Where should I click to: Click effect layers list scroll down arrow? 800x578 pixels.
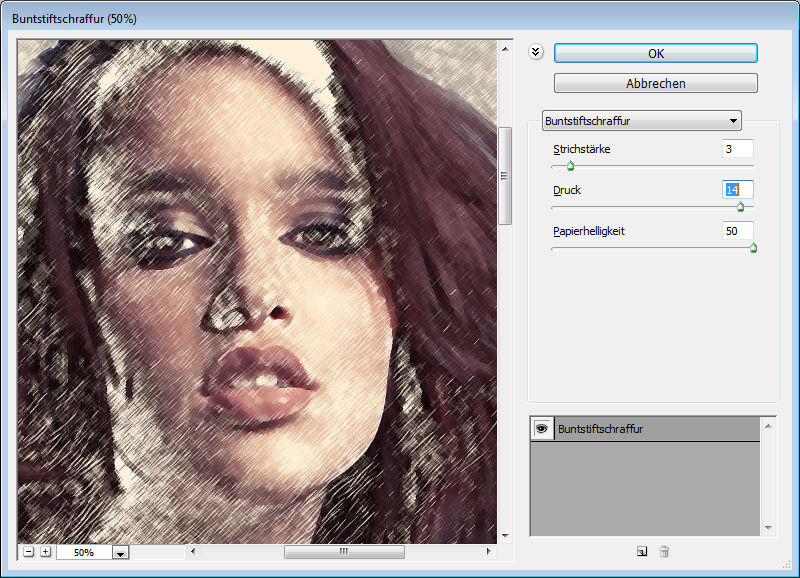768,528
